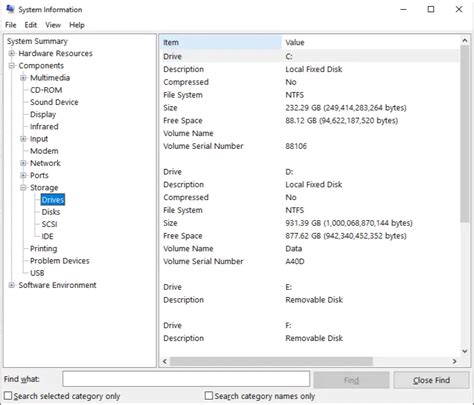Click the horizontal scrollbar thumb
Screen dimensions: 474x405
pyautogui.click(x=271, y=361)
